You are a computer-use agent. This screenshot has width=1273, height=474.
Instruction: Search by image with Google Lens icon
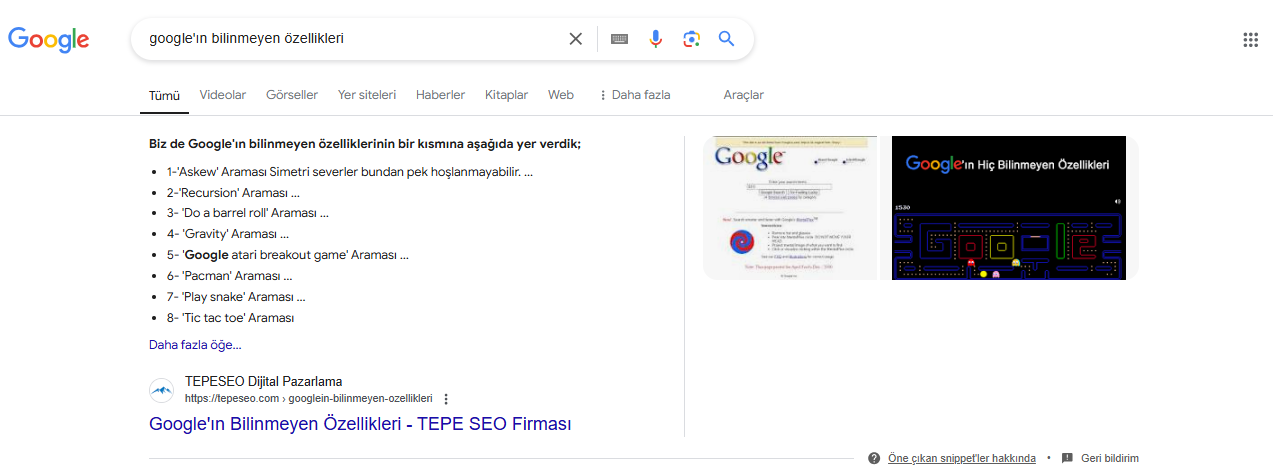[691, 39]
